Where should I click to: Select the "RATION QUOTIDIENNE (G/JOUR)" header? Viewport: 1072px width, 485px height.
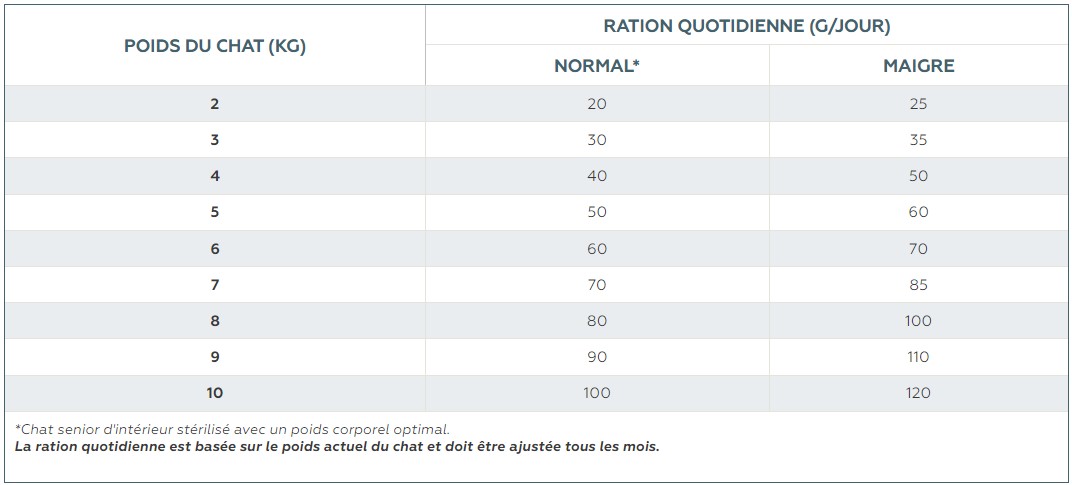click(747, 26)
